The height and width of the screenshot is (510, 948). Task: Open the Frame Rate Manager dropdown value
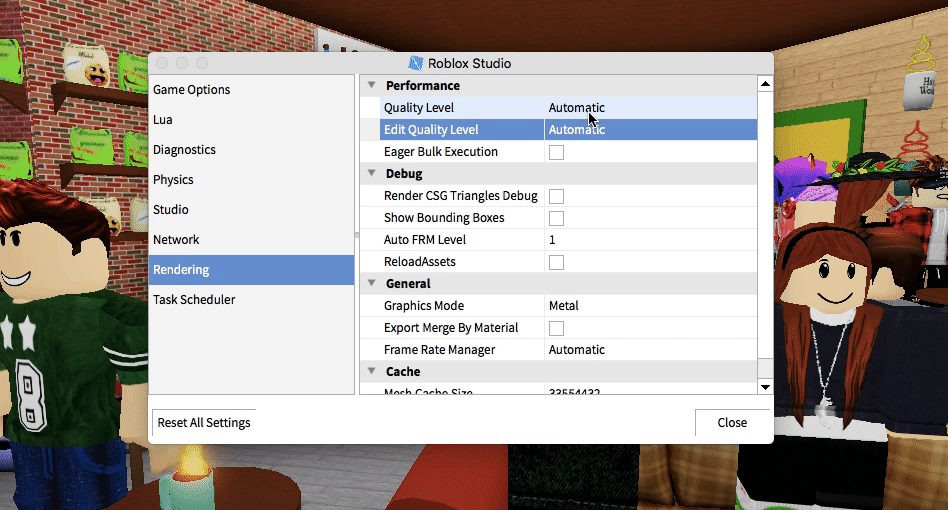[651, 350]
